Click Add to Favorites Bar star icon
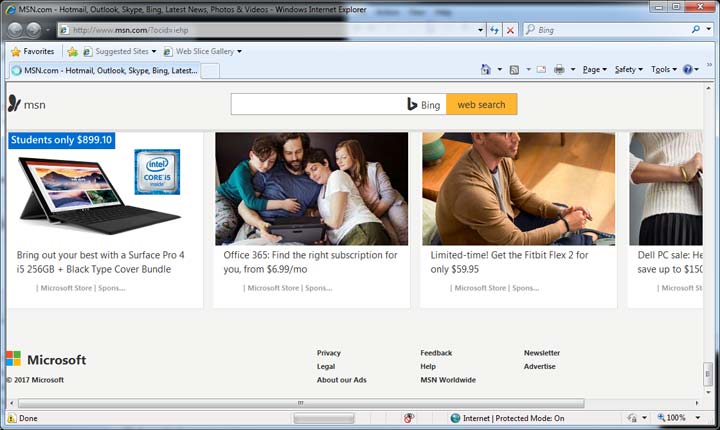 73,51
